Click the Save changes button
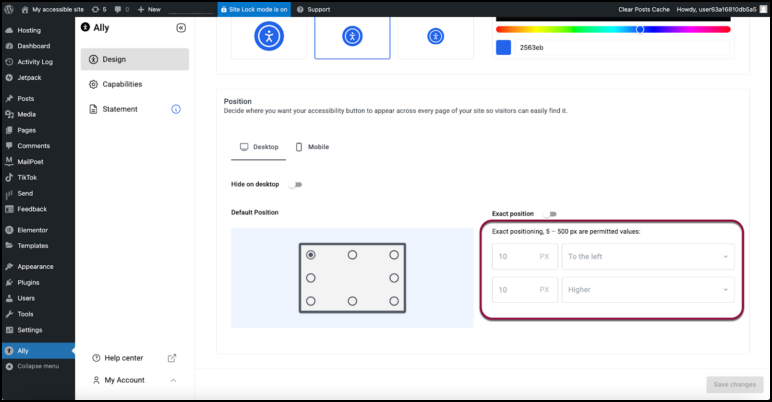772x402 pixels. 735,384
